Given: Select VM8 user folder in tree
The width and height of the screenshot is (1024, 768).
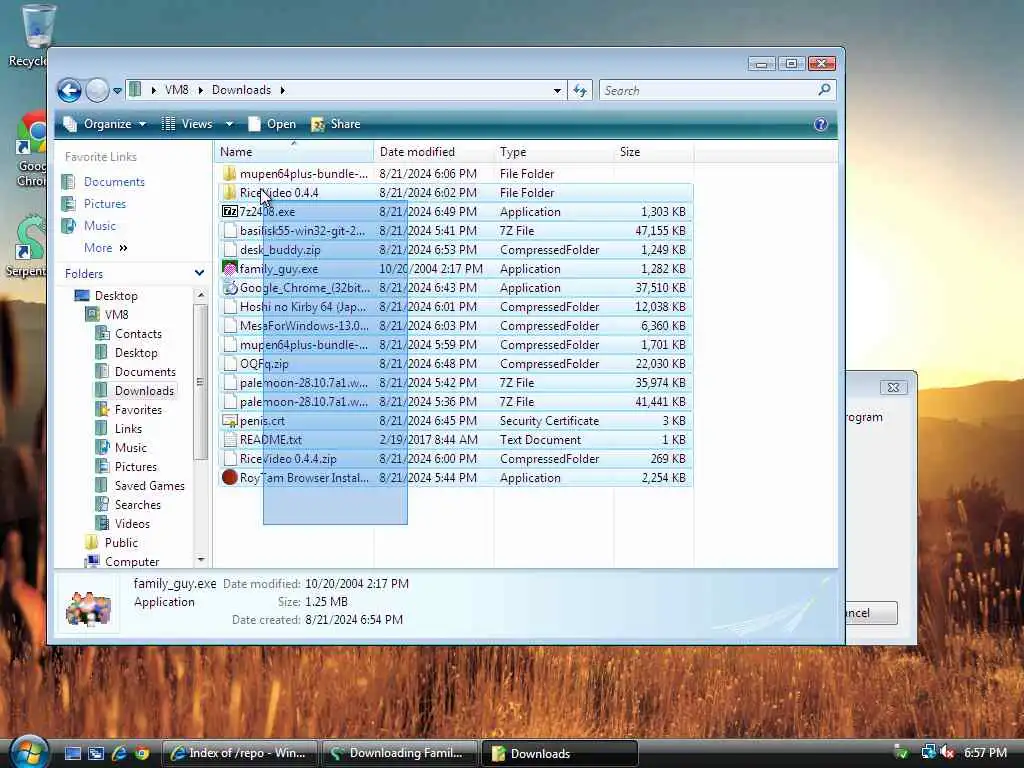Looking at the screenshot, I should tap(108, 315).
